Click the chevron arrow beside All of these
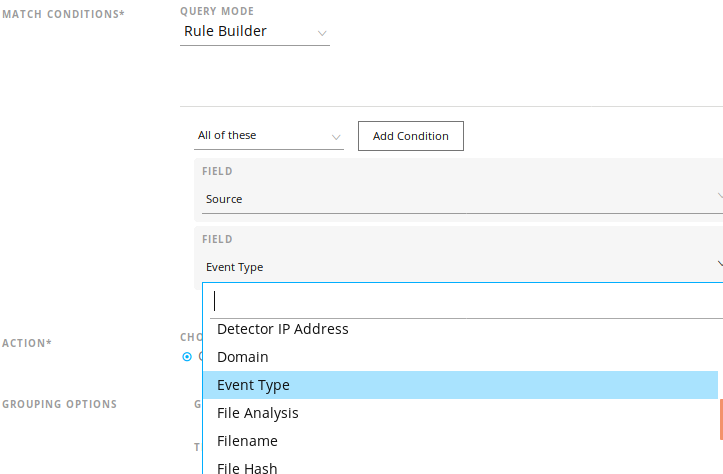 [335, 136]
